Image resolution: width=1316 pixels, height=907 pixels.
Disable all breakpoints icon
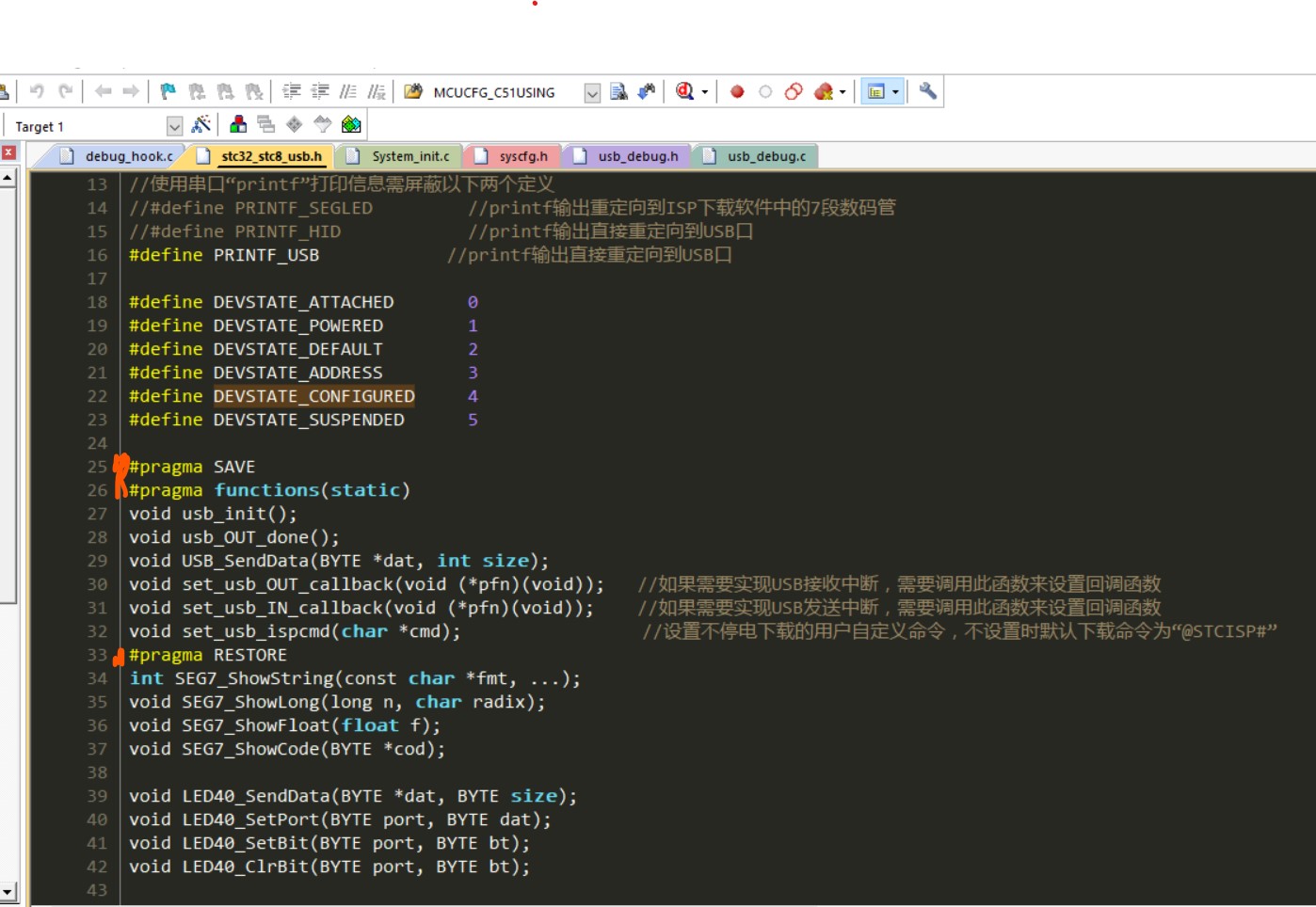(x=794, y=91)
